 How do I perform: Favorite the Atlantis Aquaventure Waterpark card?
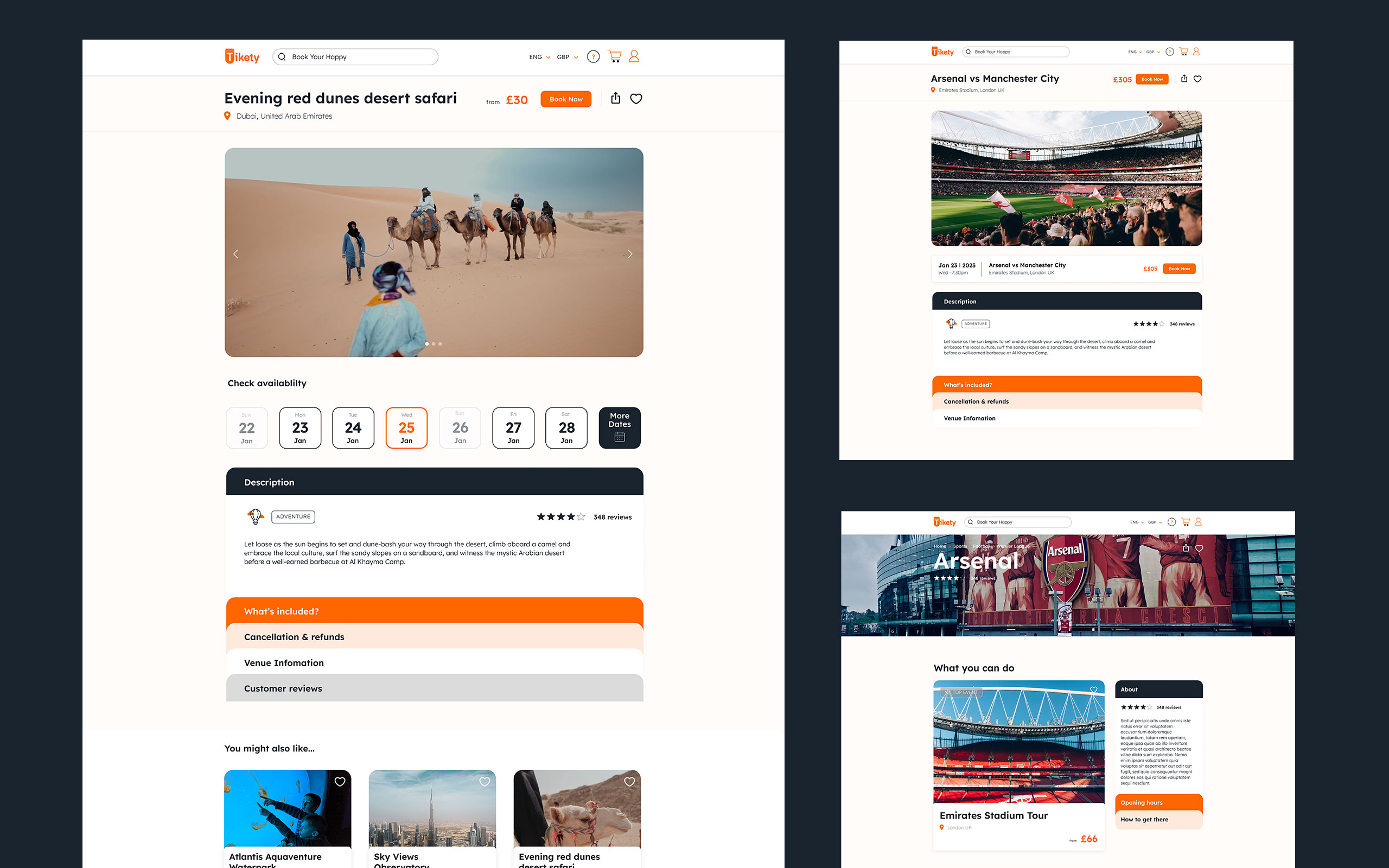340,782
